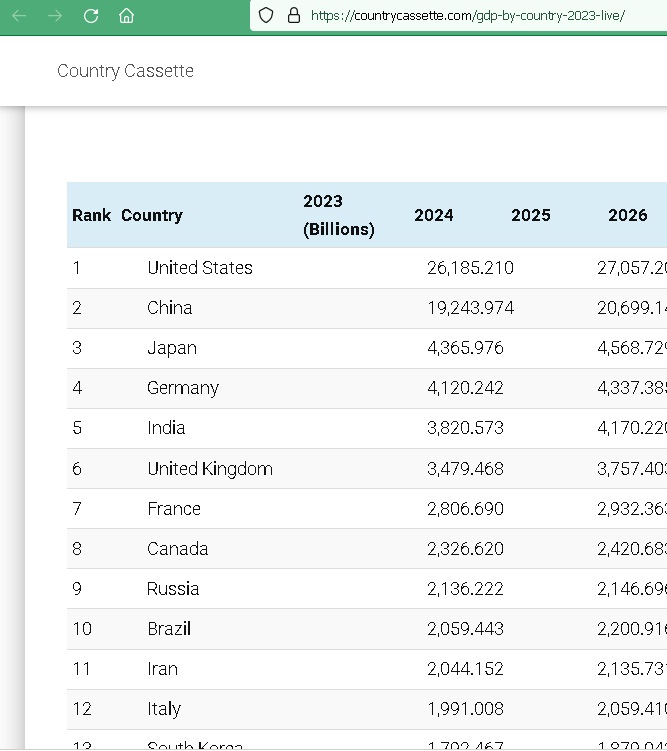The image size is (667, 751).
Task: View site security via padlock icon
Action: (x=294, y=15)
